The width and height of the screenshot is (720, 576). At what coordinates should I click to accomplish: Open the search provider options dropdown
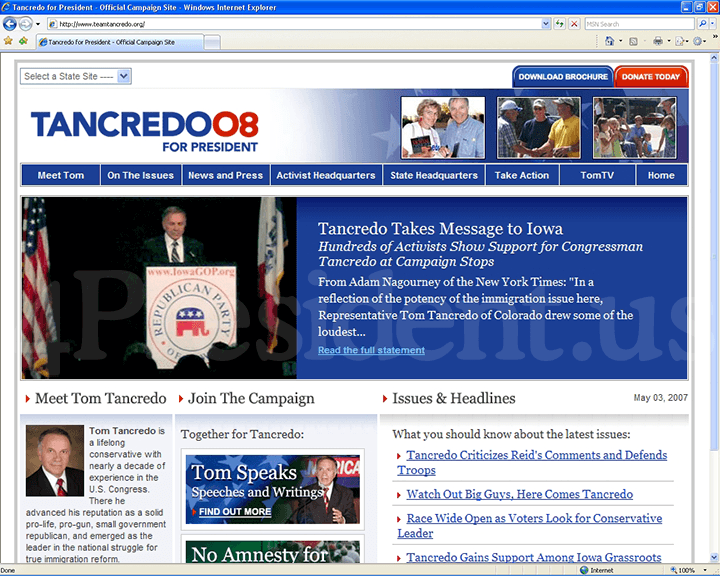click(x=712, y=24)
